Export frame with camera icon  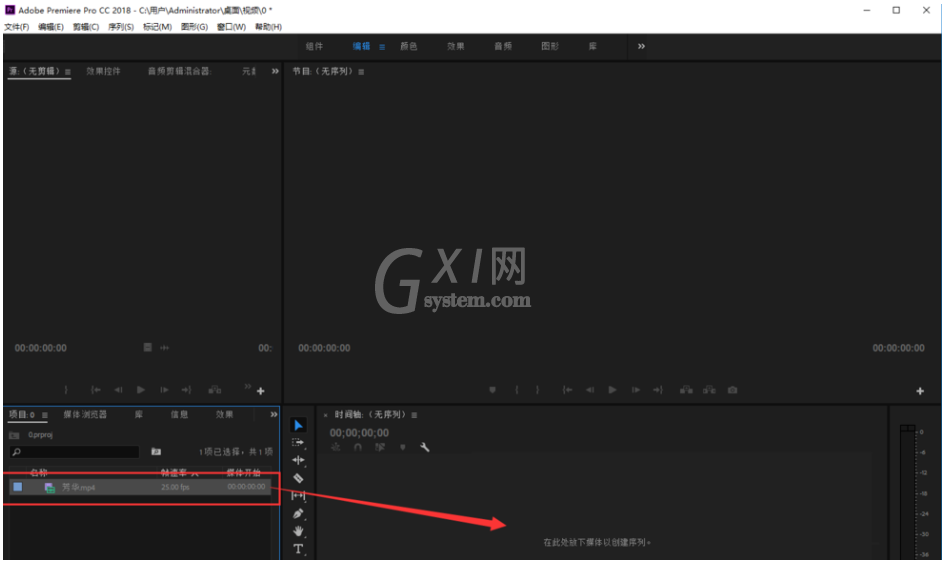(733, 390)
